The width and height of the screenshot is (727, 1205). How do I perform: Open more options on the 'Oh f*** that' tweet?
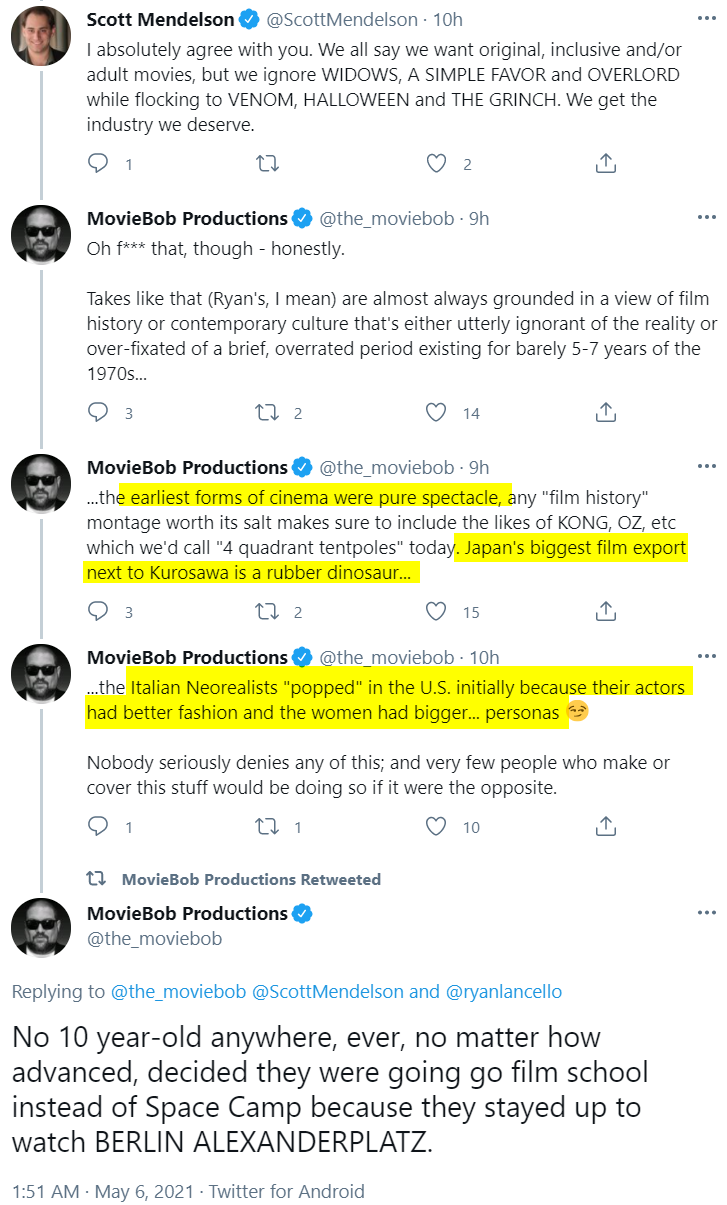[707, 218]
